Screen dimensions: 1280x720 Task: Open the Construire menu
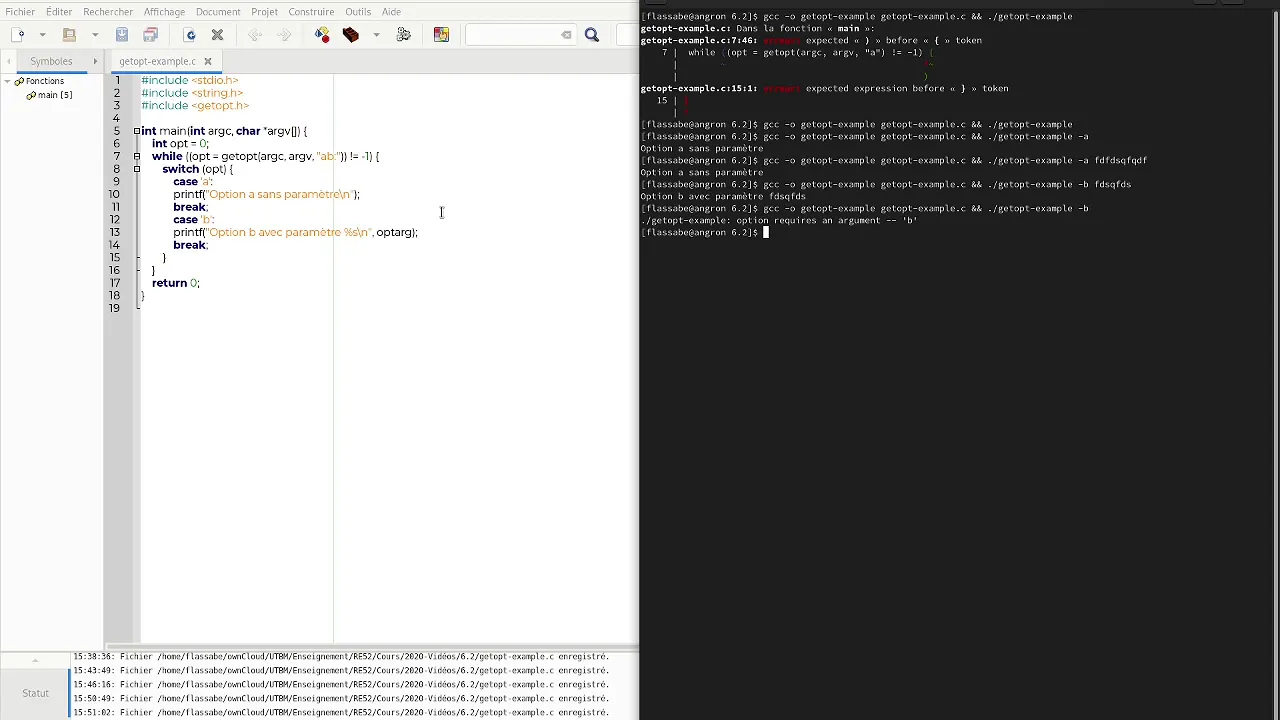(x=311, y=12)
